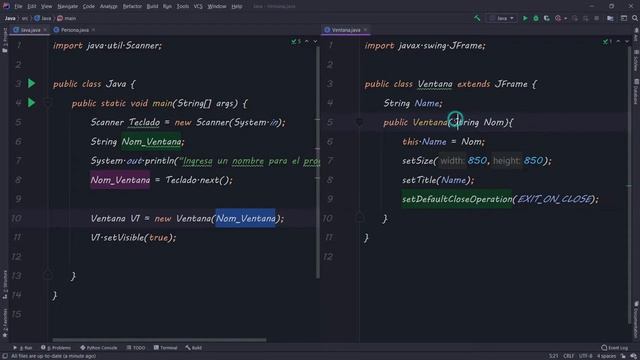Open the Python Console tool window

99,348
